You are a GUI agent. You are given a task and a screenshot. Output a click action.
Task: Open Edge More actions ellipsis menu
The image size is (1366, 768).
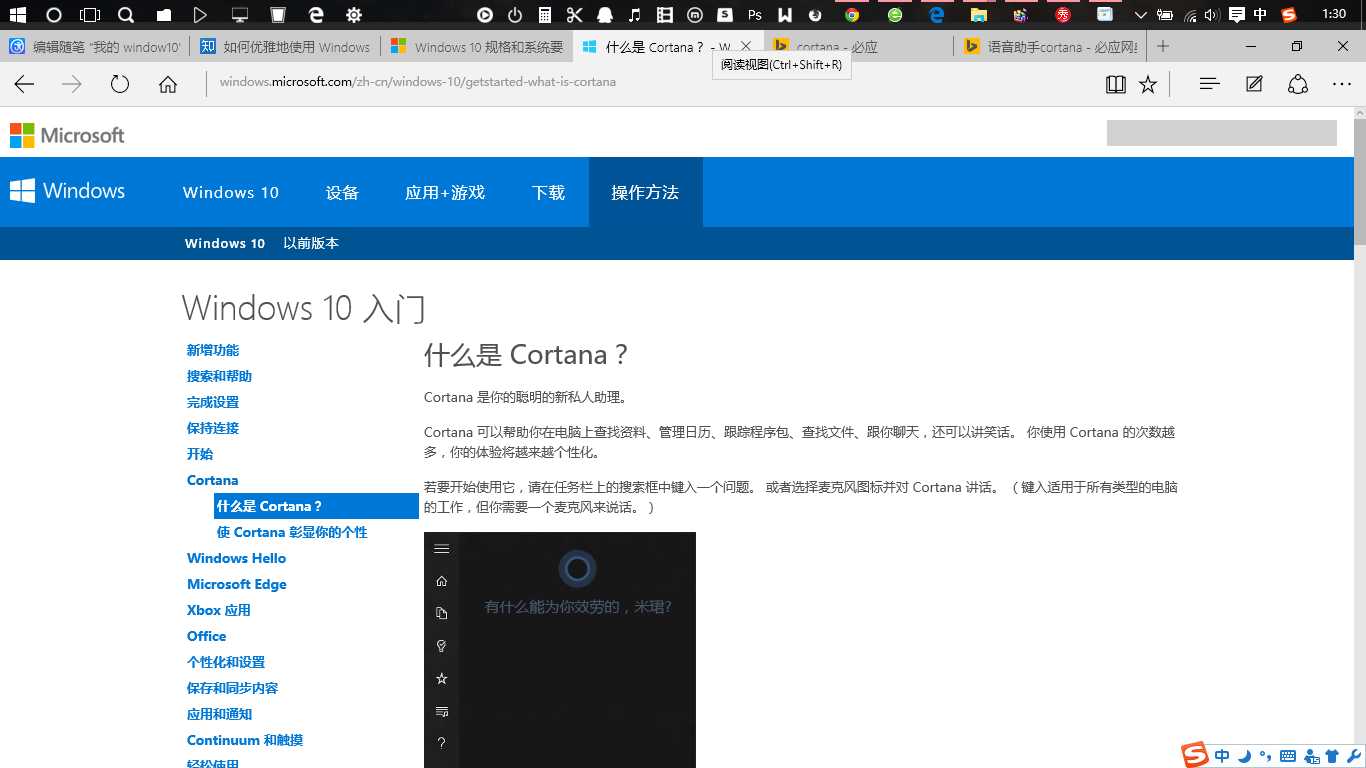pyautogui.click(x=1342, y=84)
